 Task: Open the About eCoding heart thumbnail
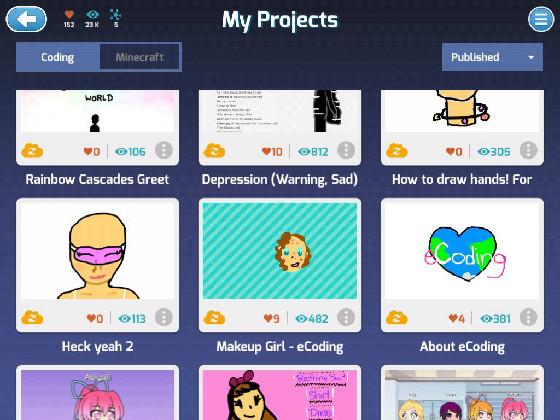(462, 251)
